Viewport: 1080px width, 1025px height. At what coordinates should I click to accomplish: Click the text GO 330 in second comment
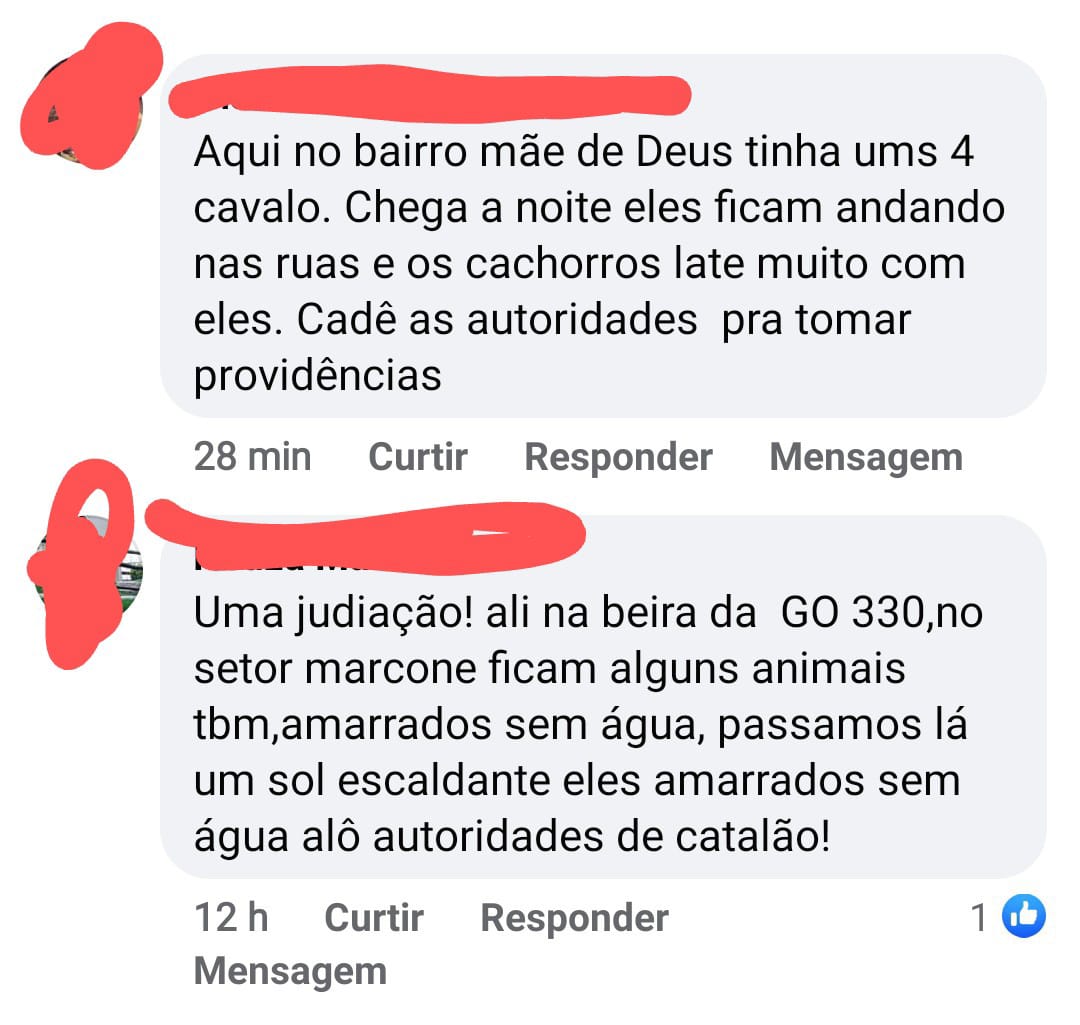[853, 612]
